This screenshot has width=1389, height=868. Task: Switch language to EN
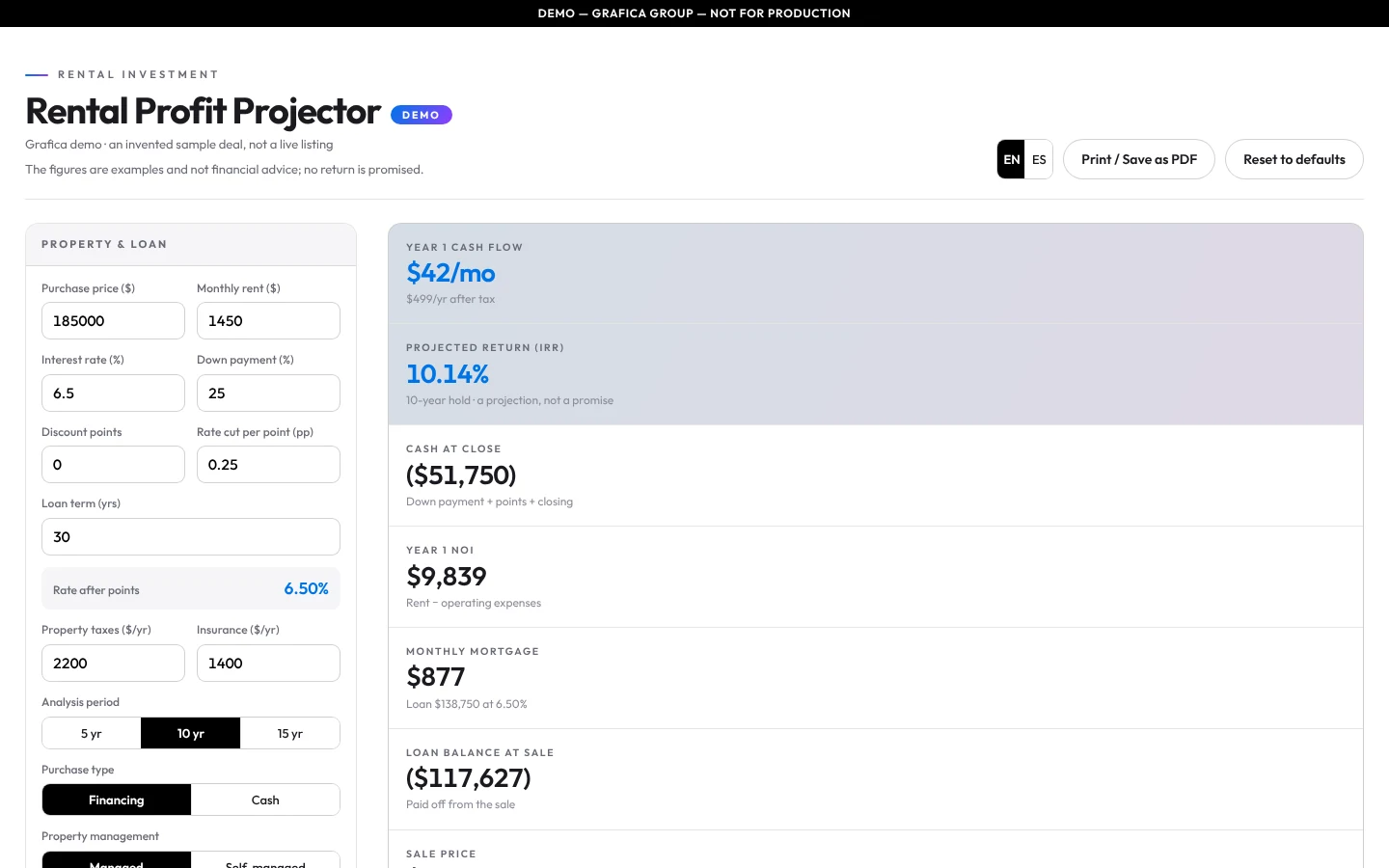[x=1011, y=159]
